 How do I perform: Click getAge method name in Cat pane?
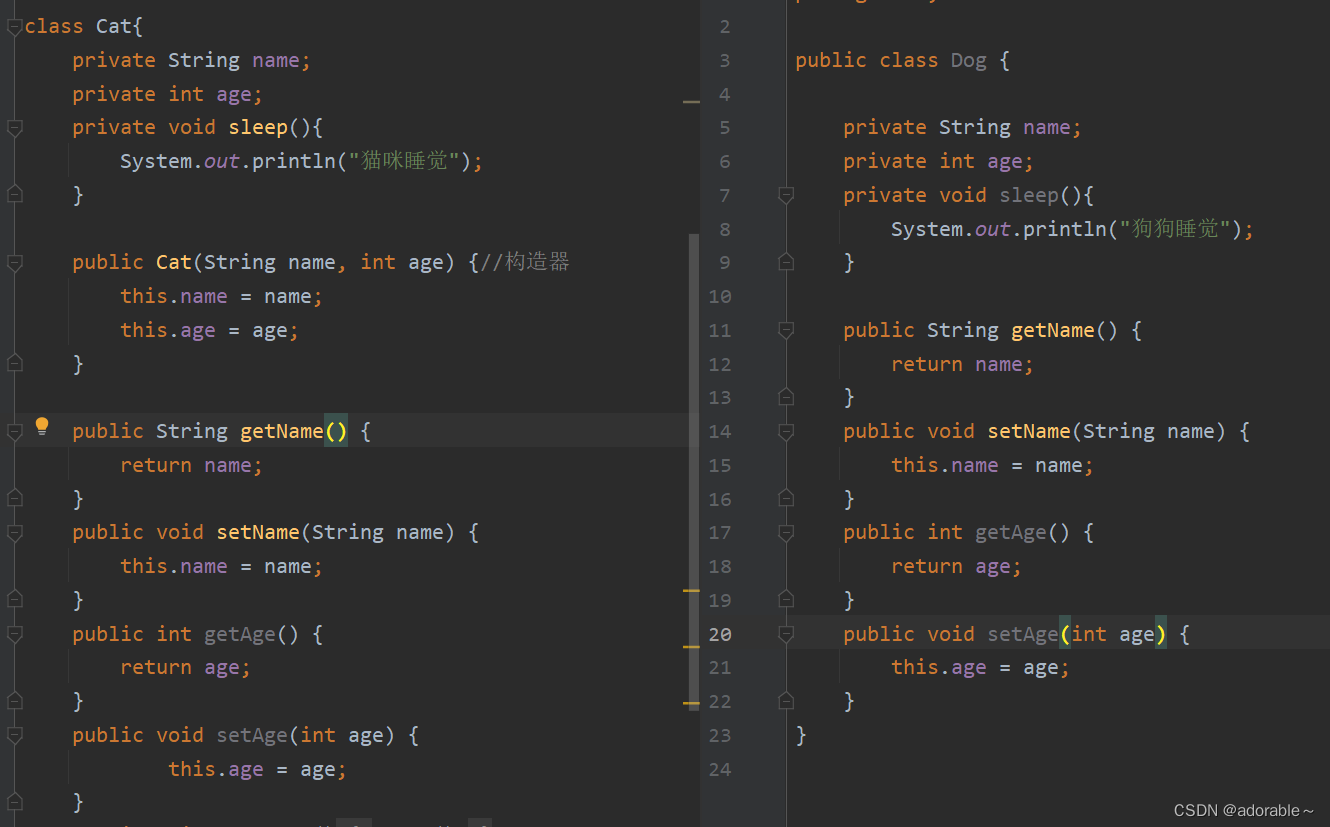pyautogui.click(x=240, y=634)
